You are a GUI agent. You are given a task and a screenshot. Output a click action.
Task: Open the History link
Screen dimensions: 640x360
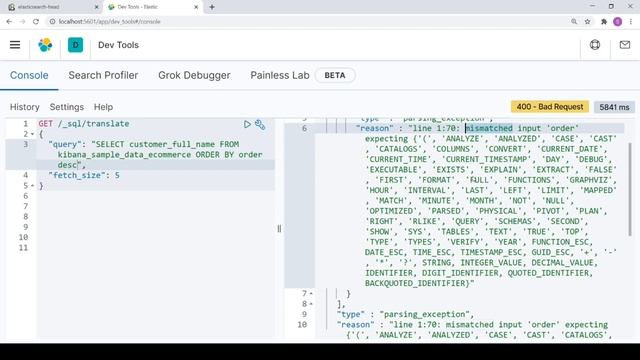tap(25, 107)
